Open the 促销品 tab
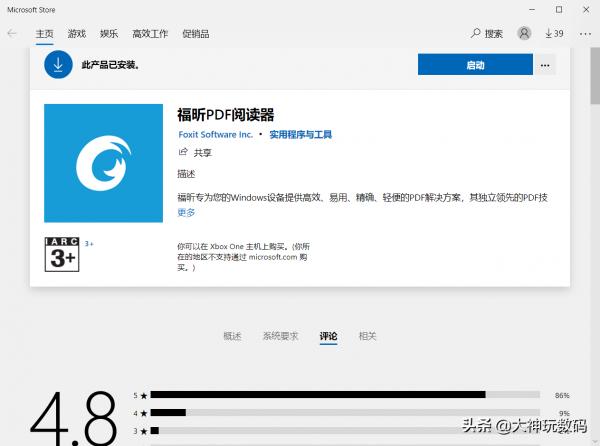This screenshot has height=446, width=600. pyautogui.click(x=196, y=34)
